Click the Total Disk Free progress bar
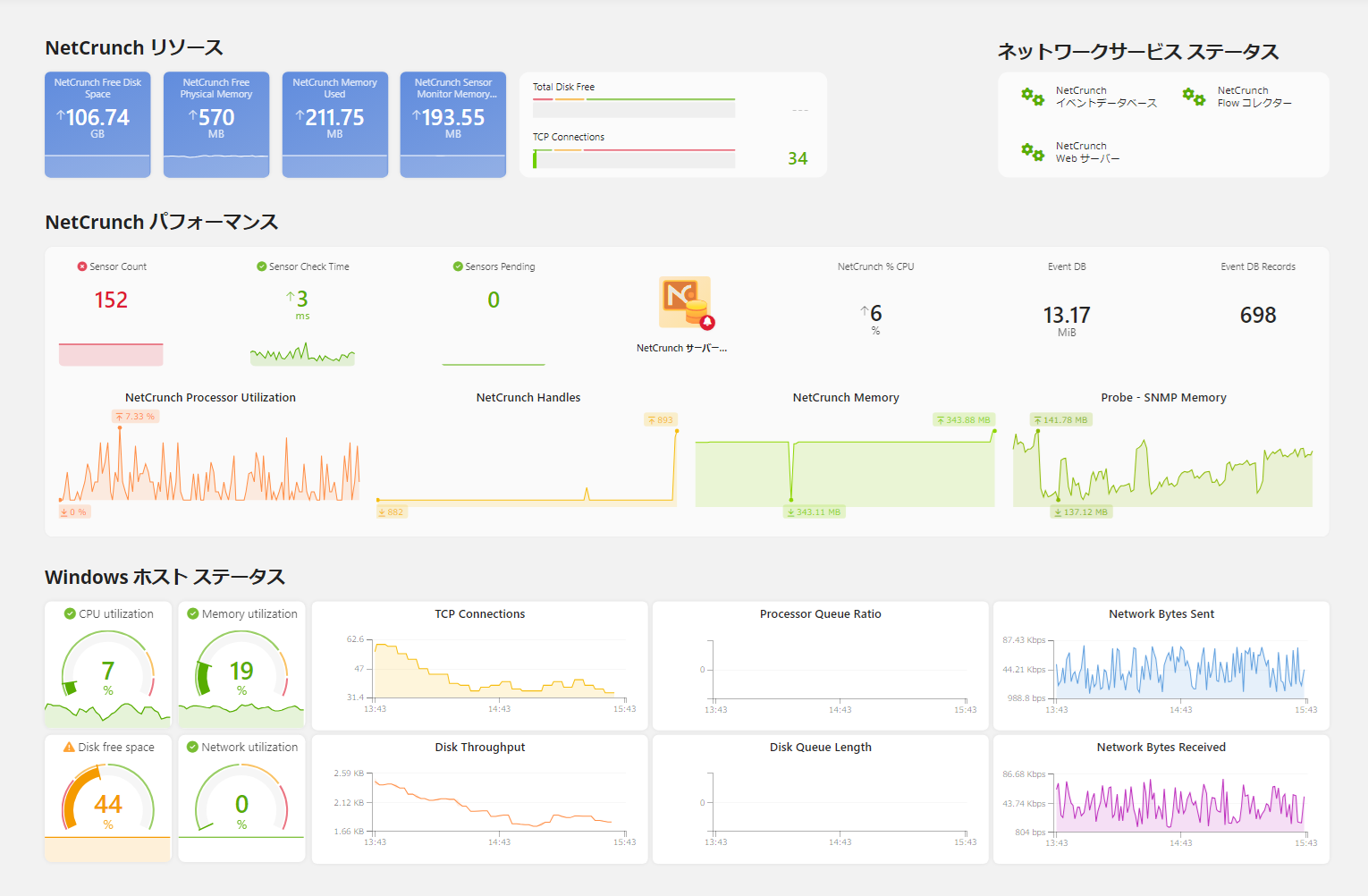The height and width of the screenshot is (896, 1368). (634, 109)
